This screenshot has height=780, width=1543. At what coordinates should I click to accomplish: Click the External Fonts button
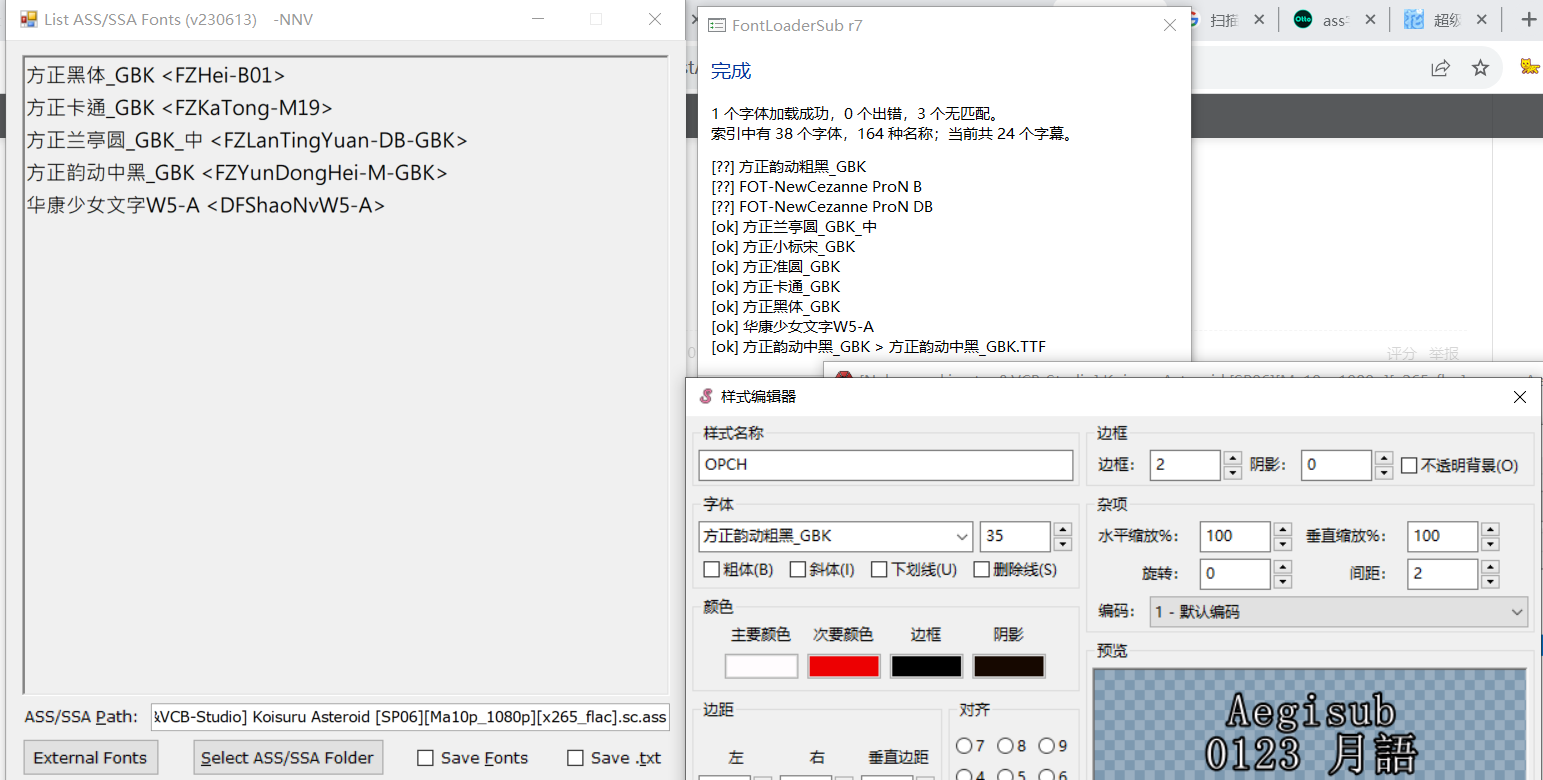(90, 757)
